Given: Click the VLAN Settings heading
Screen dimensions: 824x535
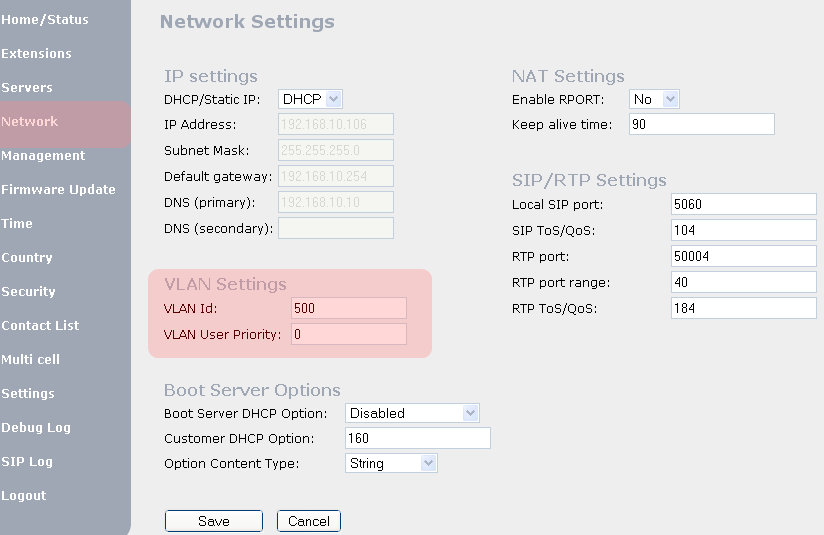Looking at the screenshot, I should point(225,284).
